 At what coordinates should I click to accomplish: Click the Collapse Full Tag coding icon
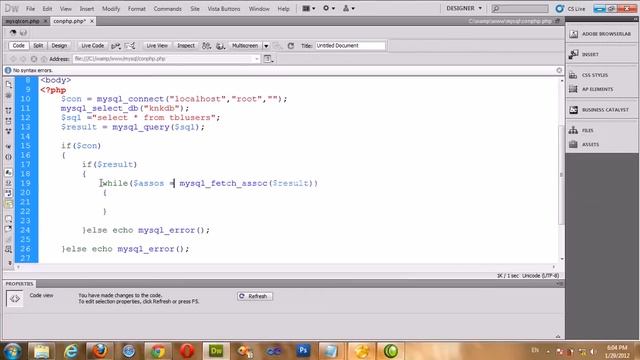(x=9, y=111)
